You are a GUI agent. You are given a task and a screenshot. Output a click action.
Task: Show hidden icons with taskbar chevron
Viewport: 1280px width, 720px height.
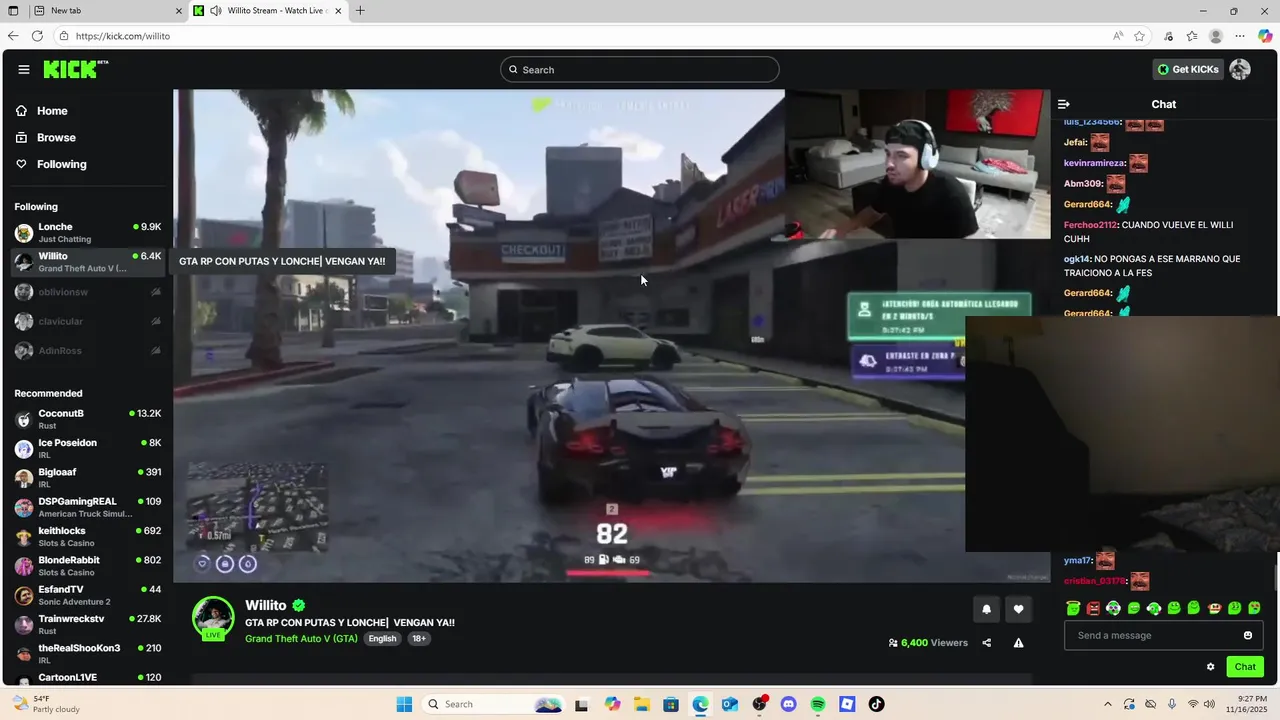coord(1107,704)
